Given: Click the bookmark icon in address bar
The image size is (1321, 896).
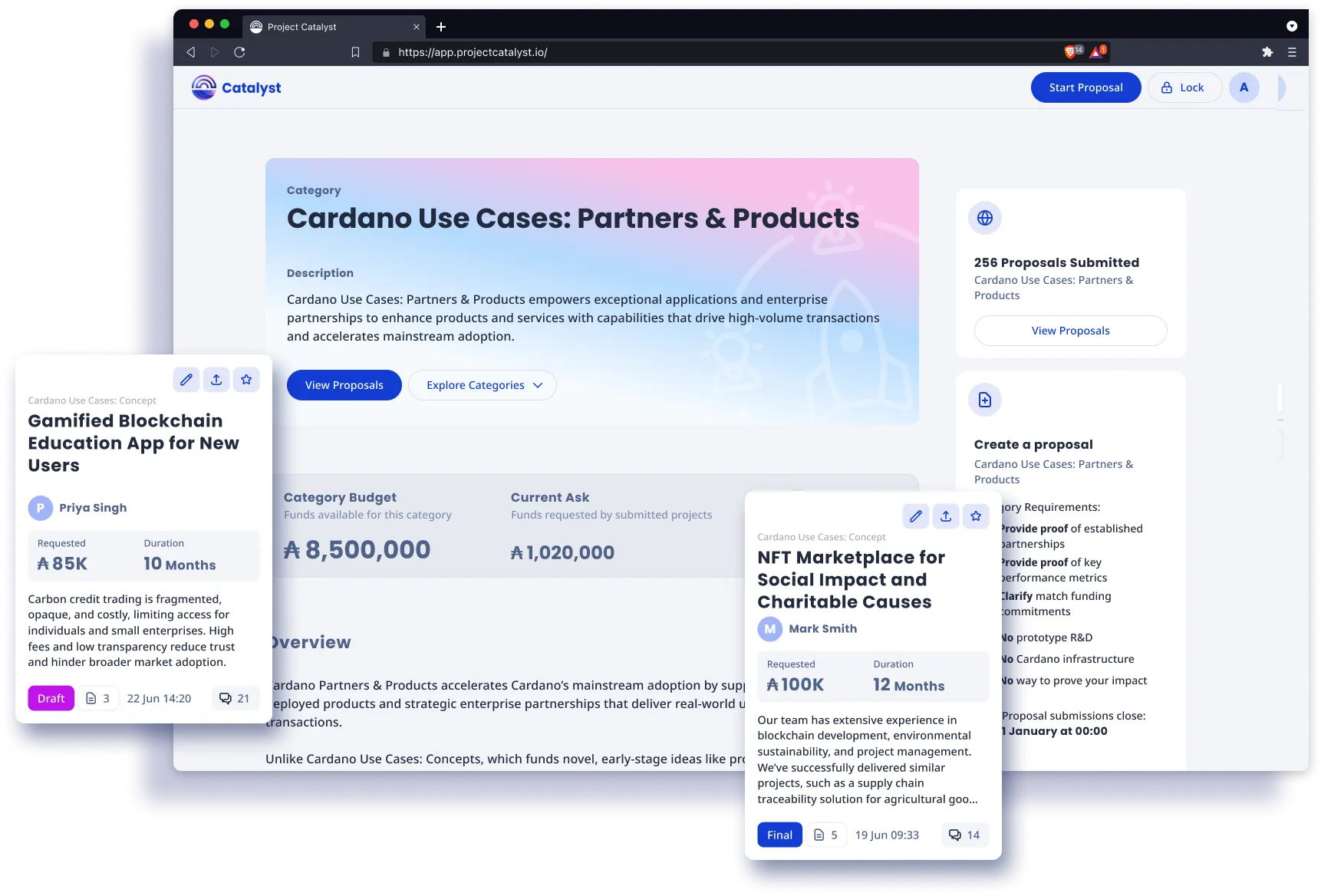Looking at the screenshot, I should coord(355,52).
